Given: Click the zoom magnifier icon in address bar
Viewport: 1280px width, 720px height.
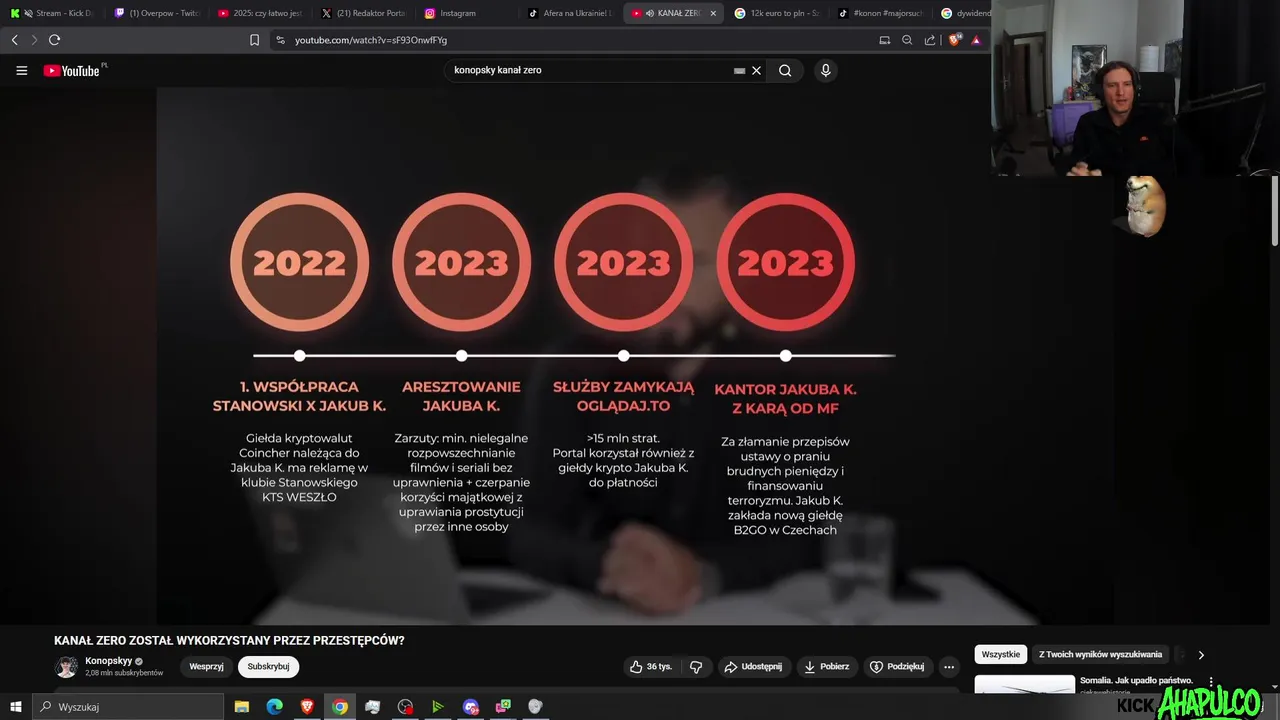Looking at the screenshot, I should coord(907,40).
